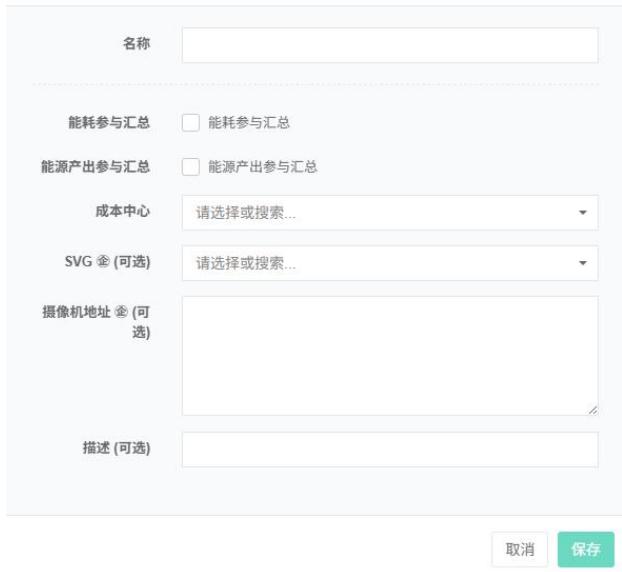Click the resize grip of the camera address textarea
The height and width of the screenshot is (572, 622).
pyautogui.click(x=592, y=409)
